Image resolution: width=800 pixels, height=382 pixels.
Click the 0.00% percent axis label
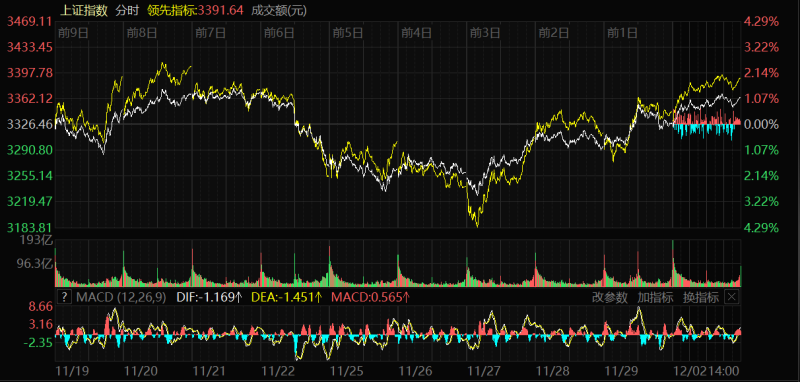761,124
